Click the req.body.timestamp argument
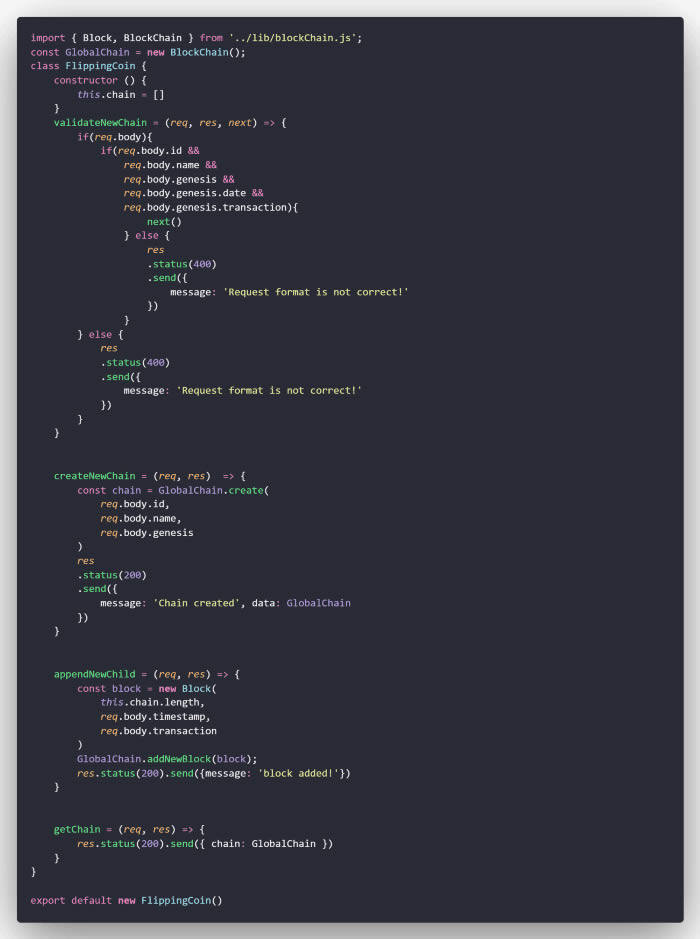The width and height of the screenshot is (700, 939). tap(155, 716)
